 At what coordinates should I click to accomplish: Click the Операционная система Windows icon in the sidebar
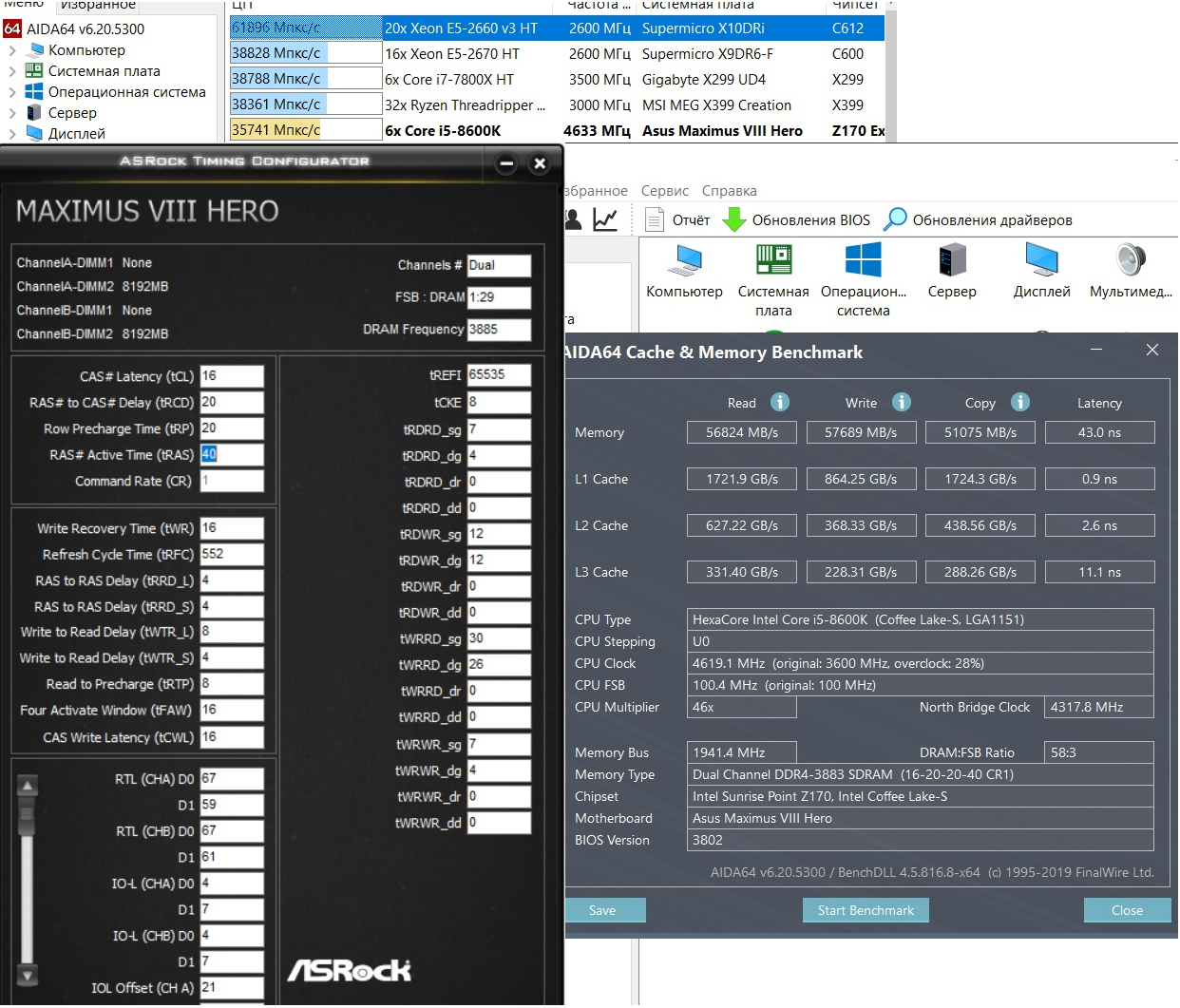(x=34, y=92)
